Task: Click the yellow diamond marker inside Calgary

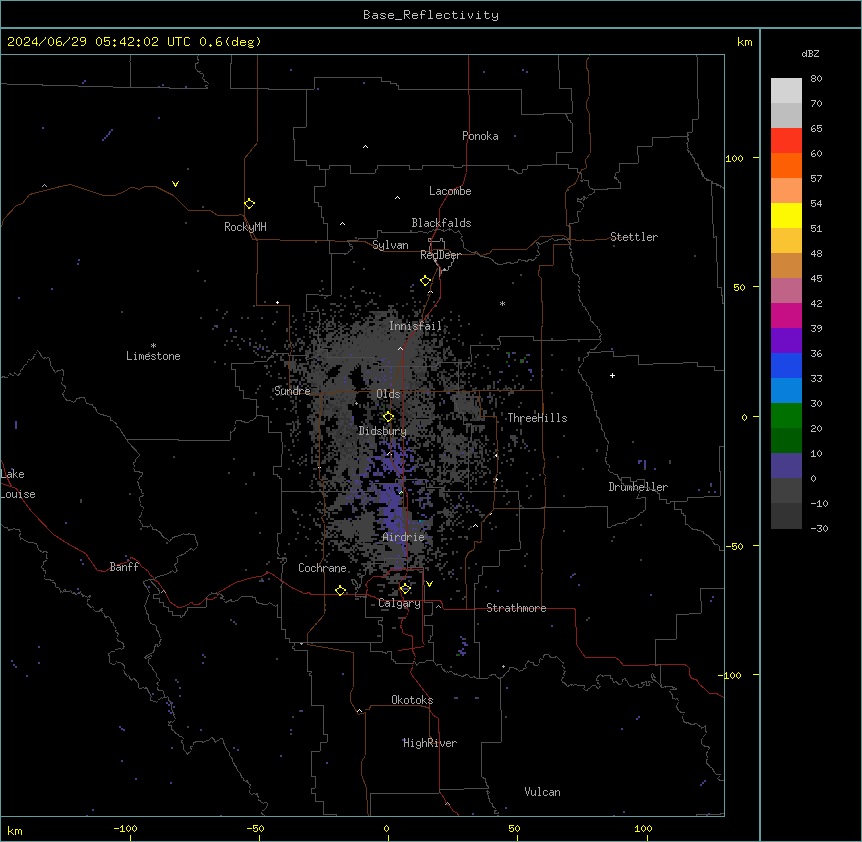Action: click(x=405, y=589)
